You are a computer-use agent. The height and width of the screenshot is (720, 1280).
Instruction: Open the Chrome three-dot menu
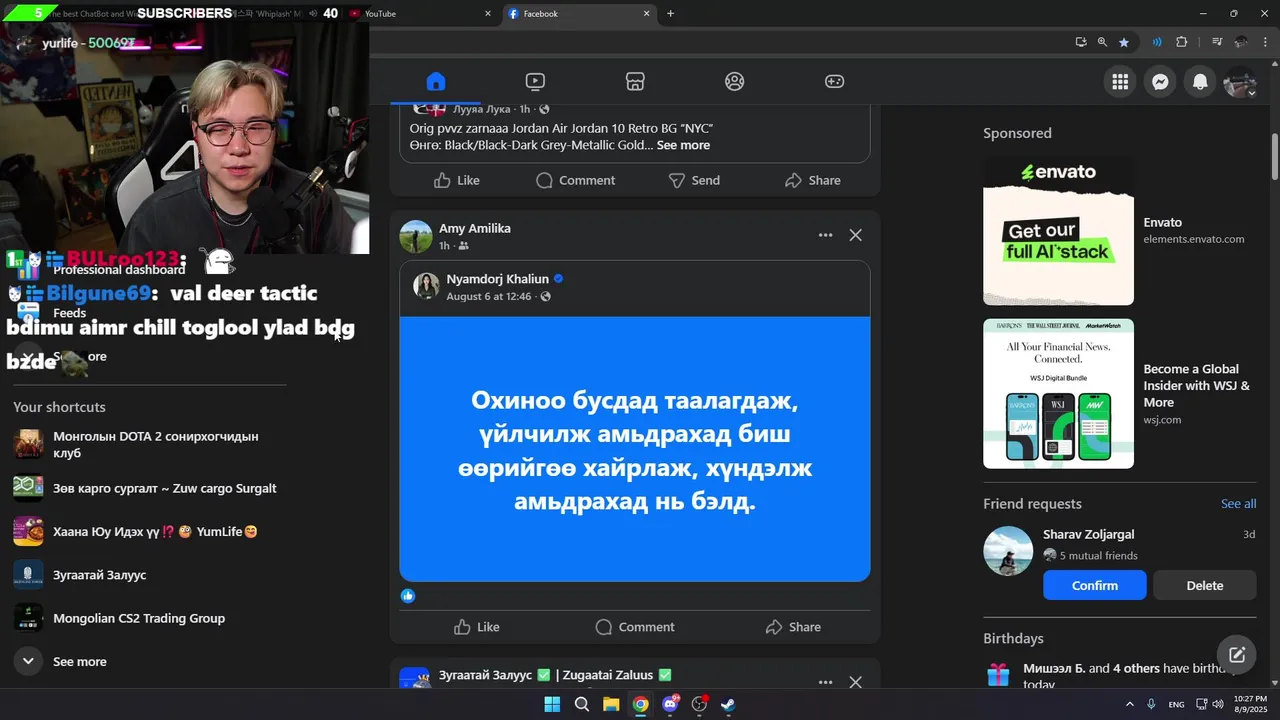click(1265, 42)
